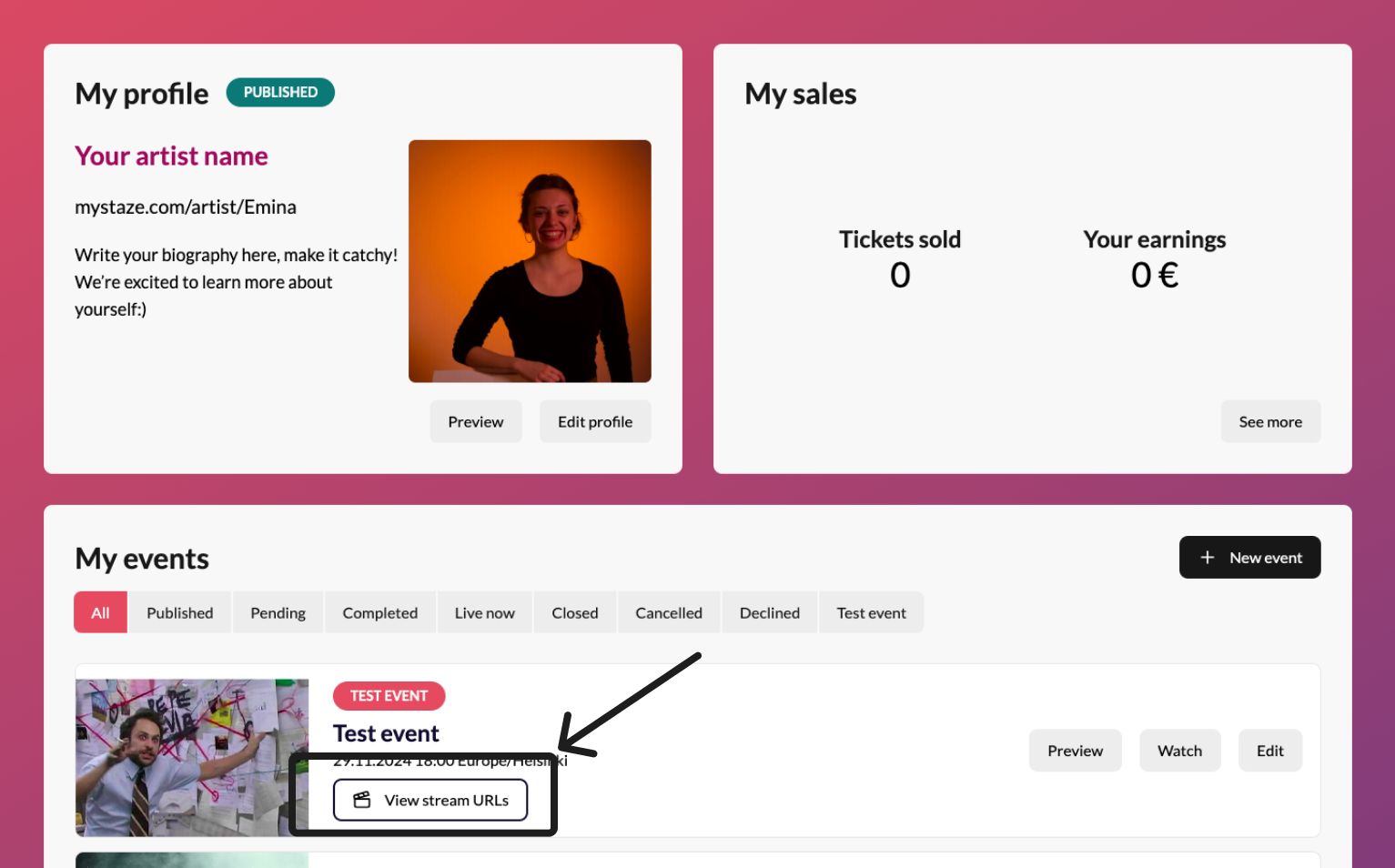Filter events by Completed
The height and width of the screenshot is (868, 1395).
[379, 613]
